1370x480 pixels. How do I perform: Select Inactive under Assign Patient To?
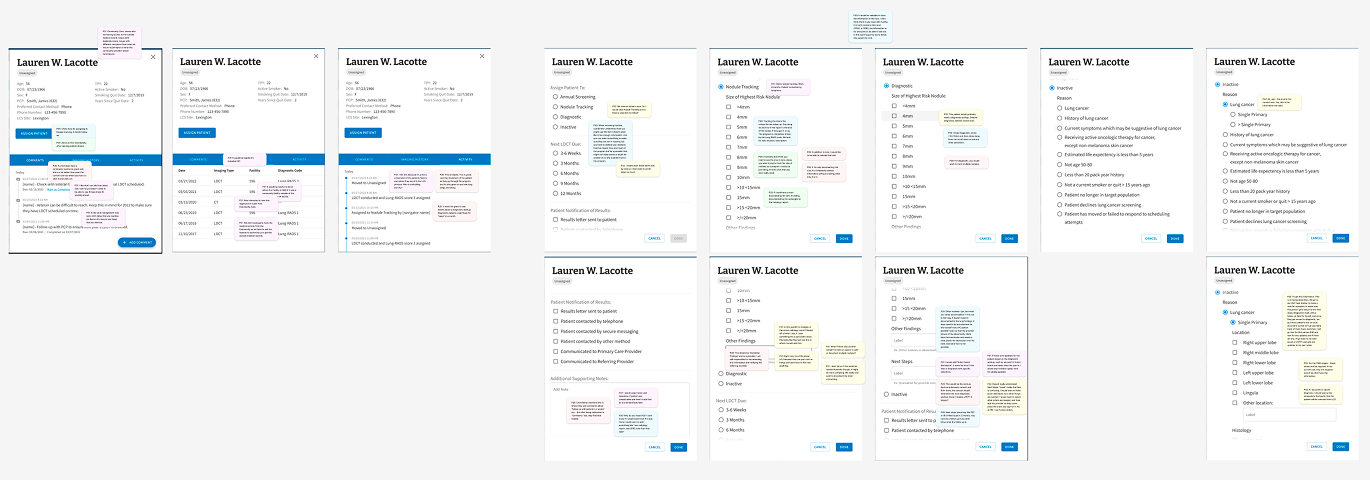[555, 126]
